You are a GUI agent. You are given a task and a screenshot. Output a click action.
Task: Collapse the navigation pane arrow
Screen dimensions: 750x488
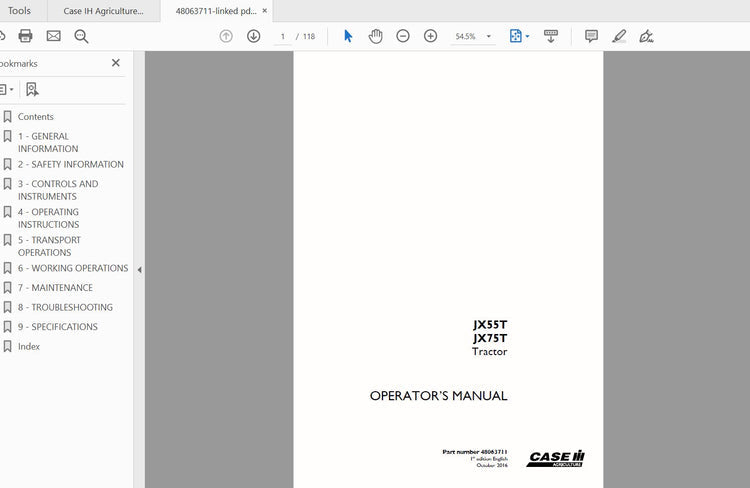(x=139, y=270)
